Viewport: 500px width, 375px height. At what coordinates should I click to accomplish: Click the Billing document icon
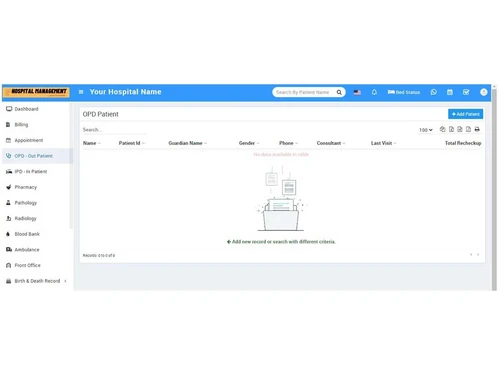pos(8,124)
